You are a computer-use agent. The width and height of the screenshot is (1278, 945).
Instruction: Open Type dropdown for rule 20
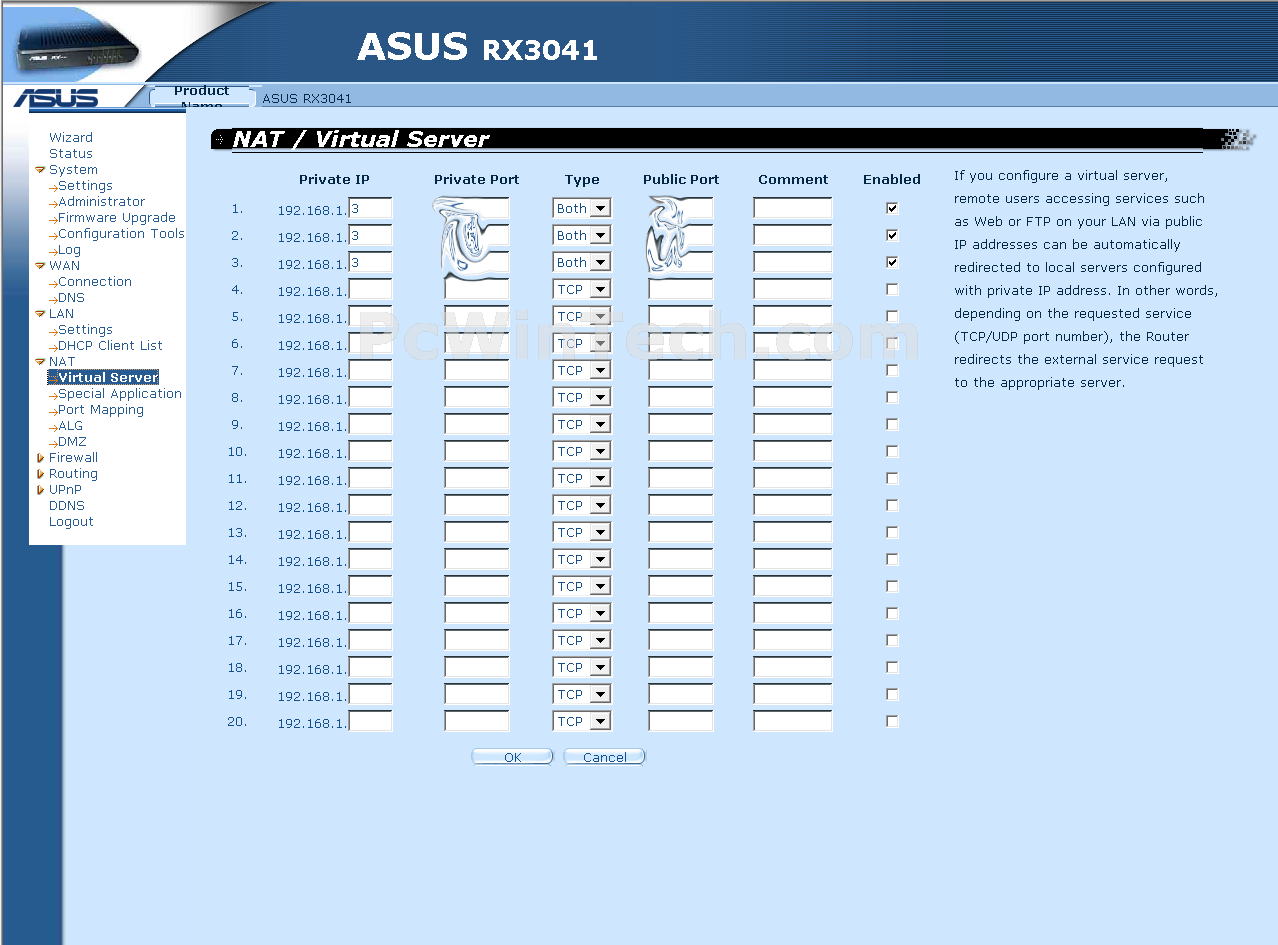click(x=582, y=721)
